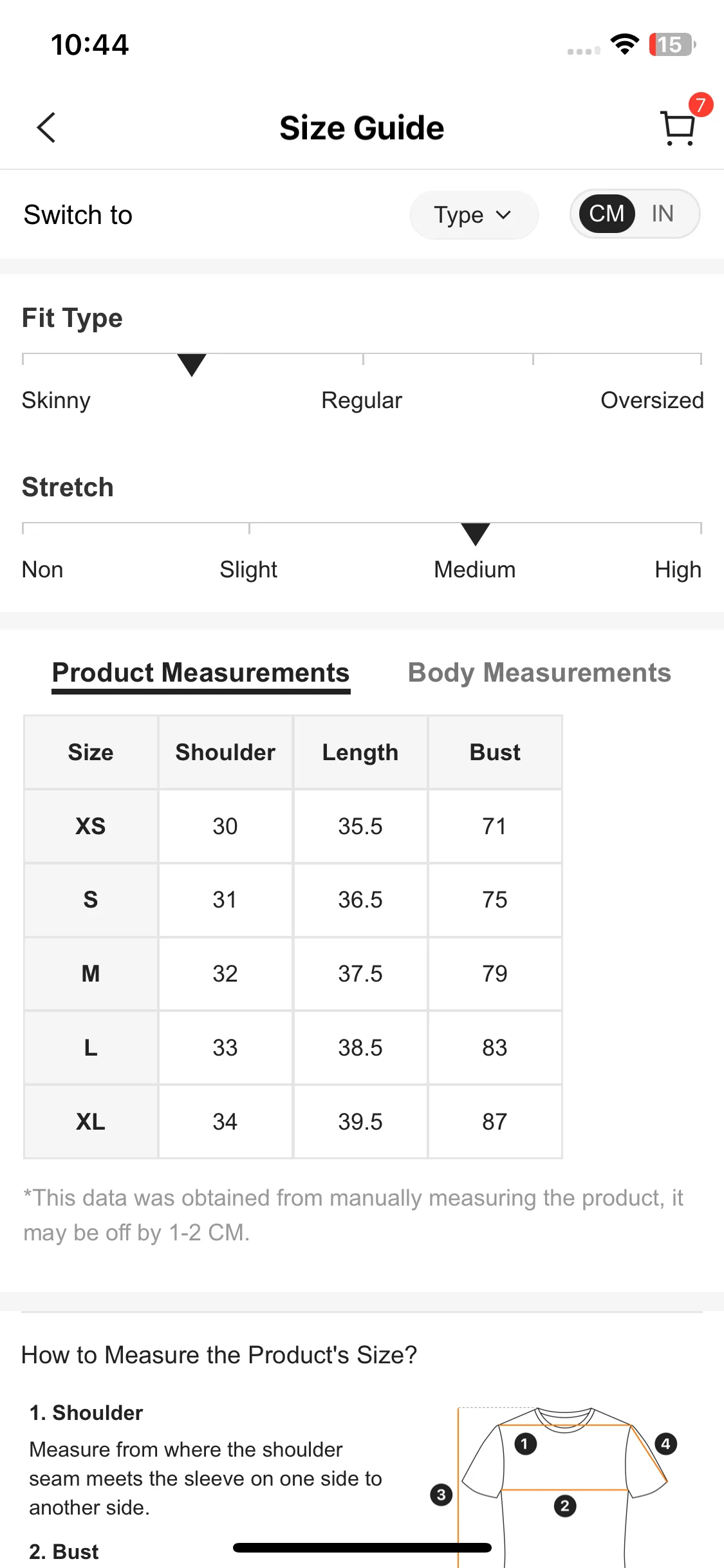This screenshot has width=724, height=1568.
Task: Click the Type dropdown chevron arrow
Action: tap(504, 215)
